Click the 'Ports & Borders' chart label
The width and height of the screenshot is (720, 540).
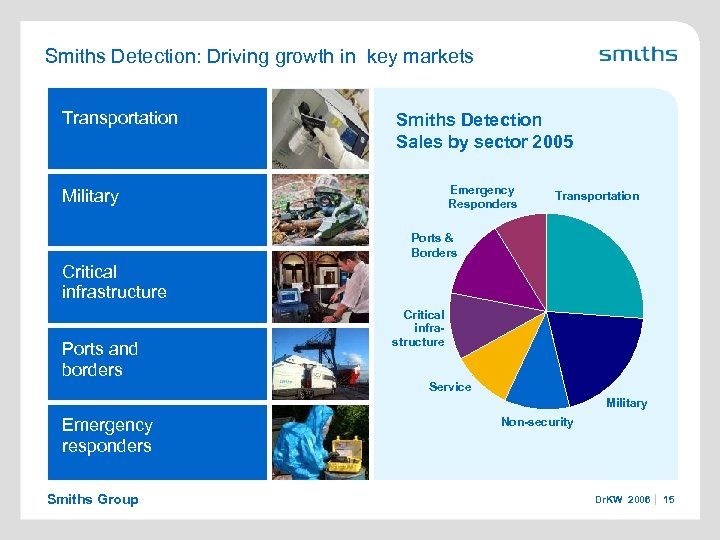point(433,245)
